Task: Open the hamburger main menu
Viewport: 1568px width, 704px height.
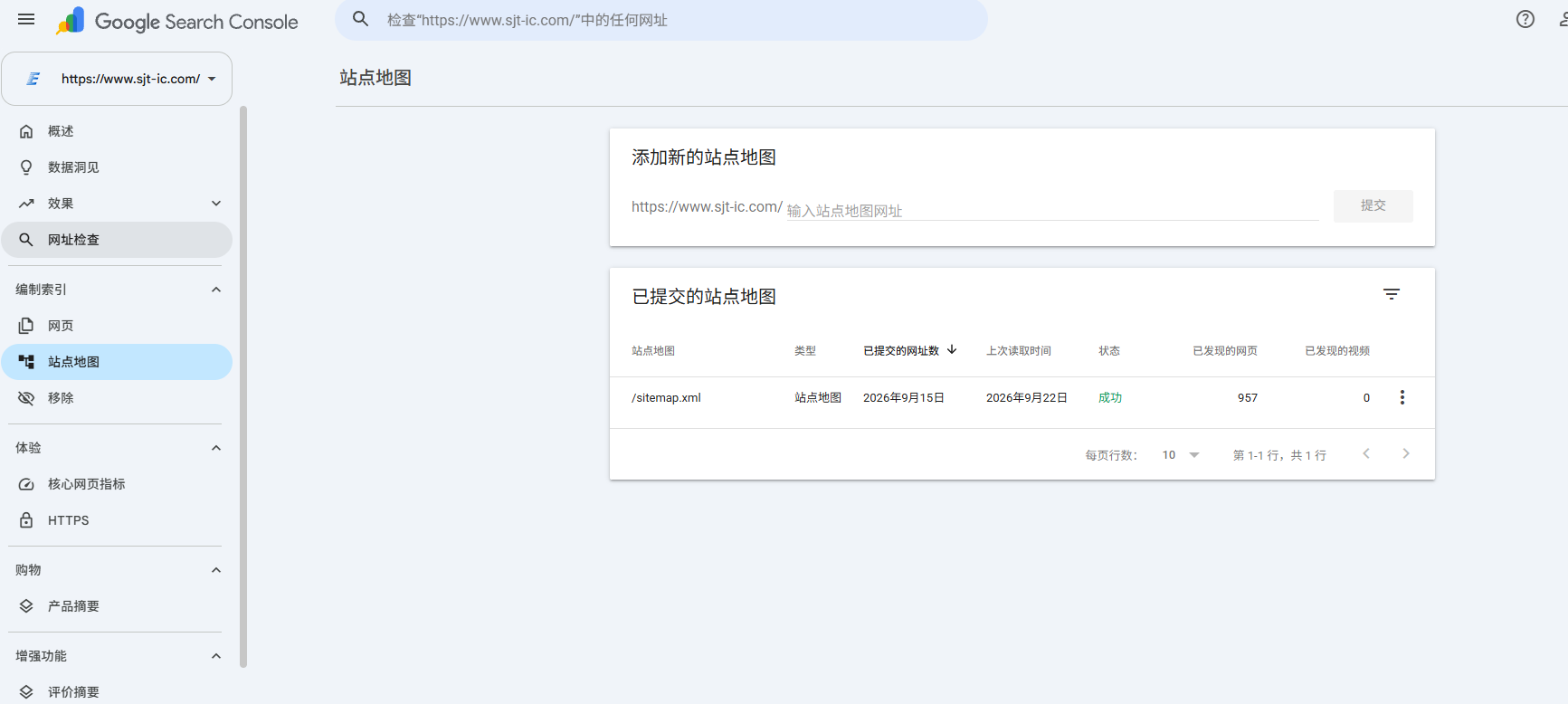Action: pos(26,19)
